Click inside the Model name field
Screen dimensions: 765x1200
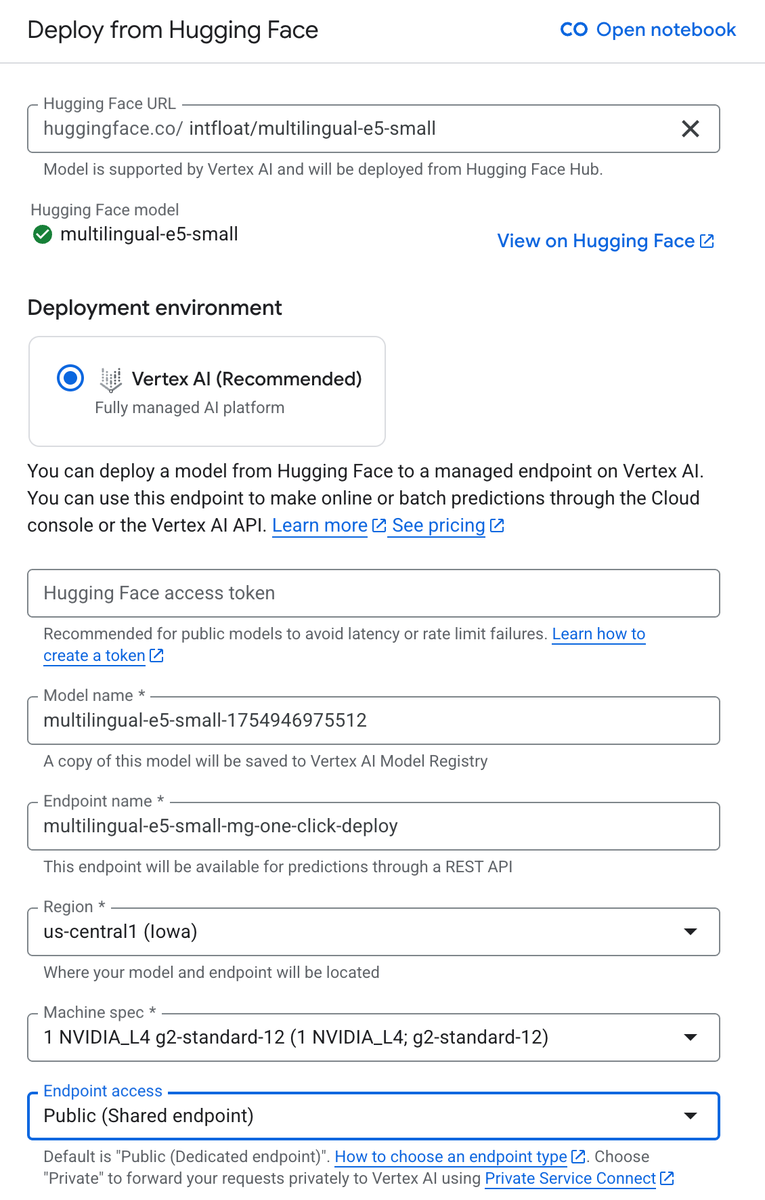pyautogui.click(x=373, y=720)
